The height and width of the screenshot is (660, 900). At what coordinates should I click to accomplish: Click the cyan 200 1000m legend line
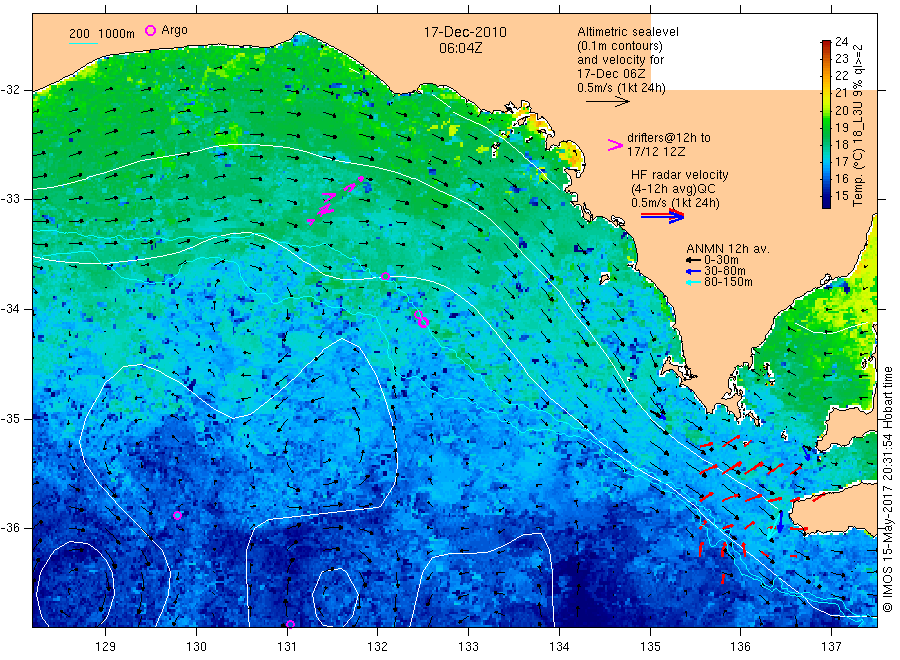tap(83, 43)
